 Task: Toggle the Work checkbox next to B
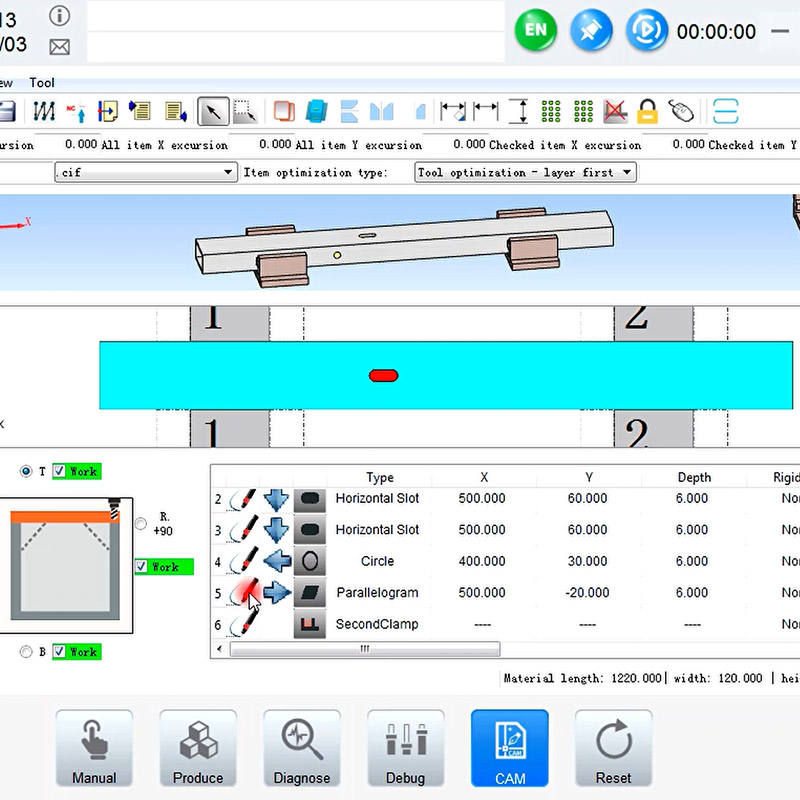pos(59,652)
